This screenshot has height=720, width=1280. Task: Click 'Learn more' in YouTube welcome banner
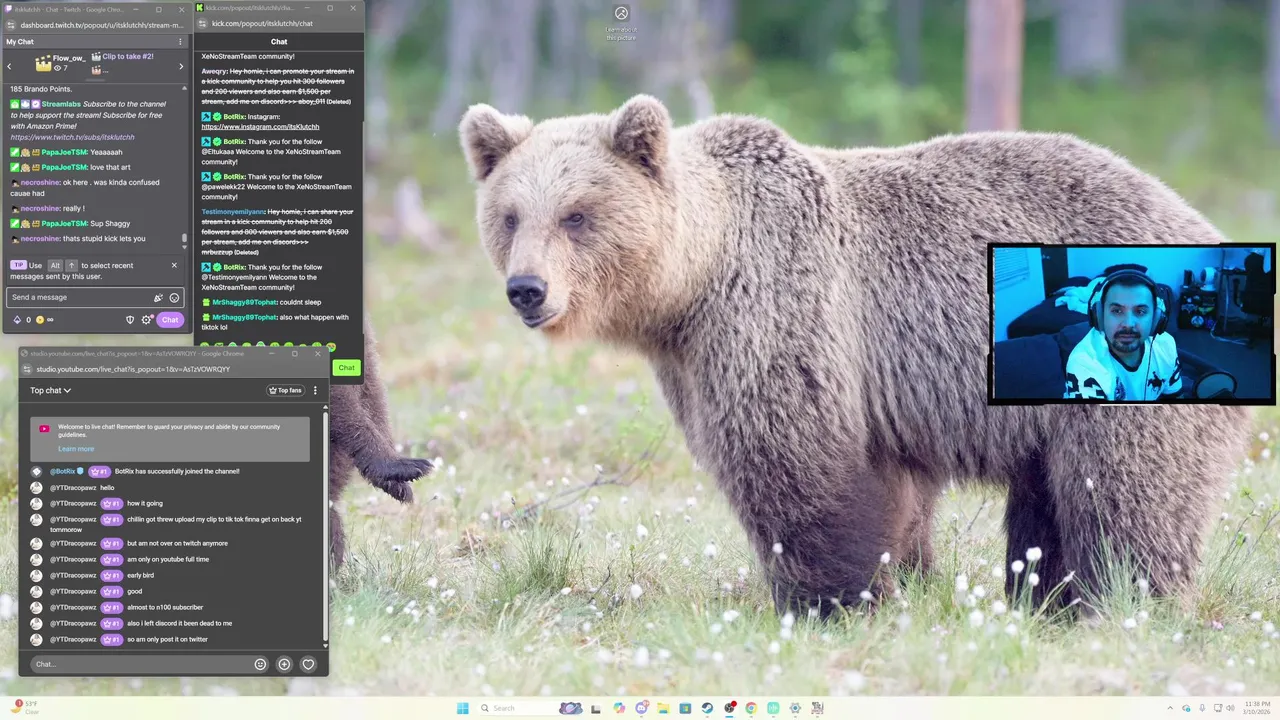tap(76, 449)
